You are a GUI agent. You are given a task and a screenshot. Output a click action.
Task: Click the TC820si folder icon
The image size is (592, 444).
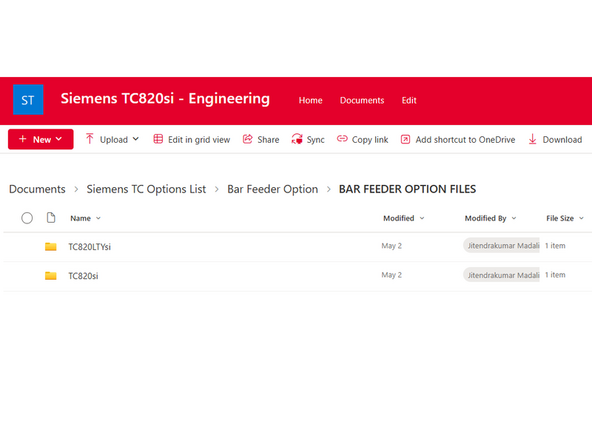point(51,276)
